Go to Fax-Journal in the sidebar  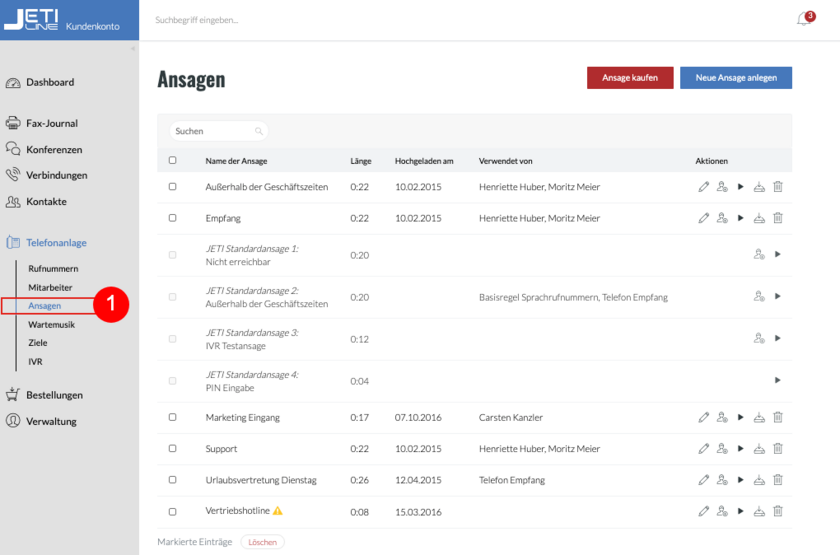(51, 124)
